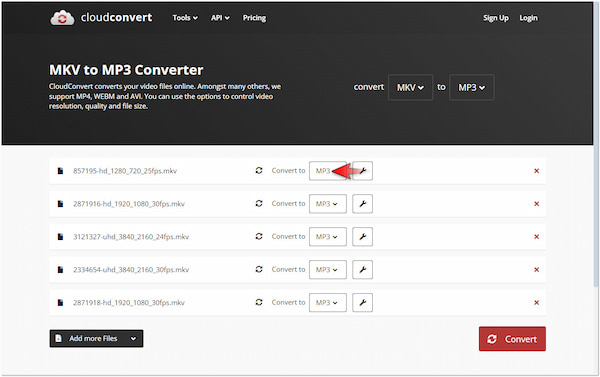Click the Login link
The height and width of the screenshot is (377, 600).
pyautogui.click(x=528, y=18)
